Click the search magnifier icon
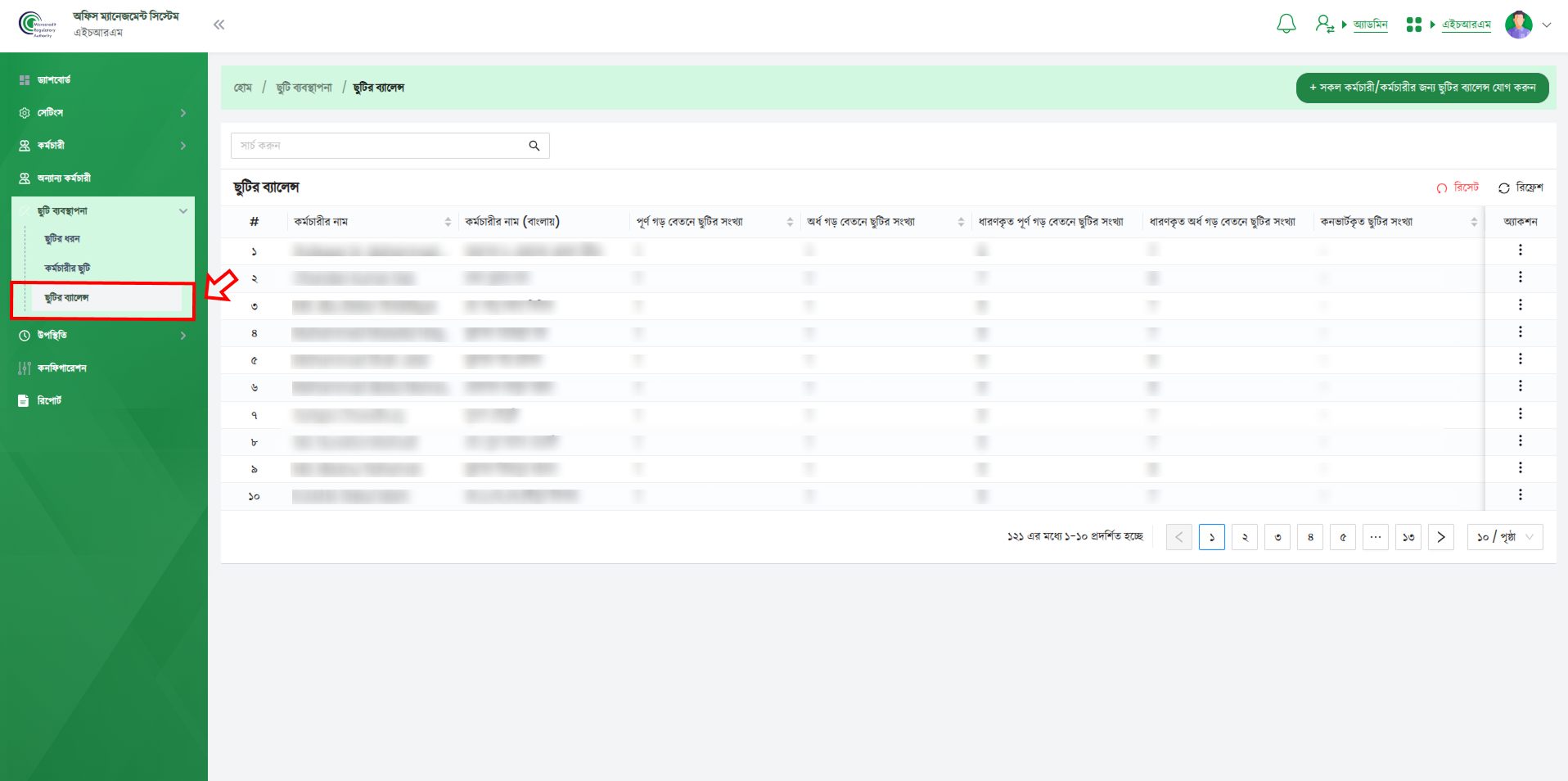Viewport: 1568px width, 781px height. (x=534, y=146)
